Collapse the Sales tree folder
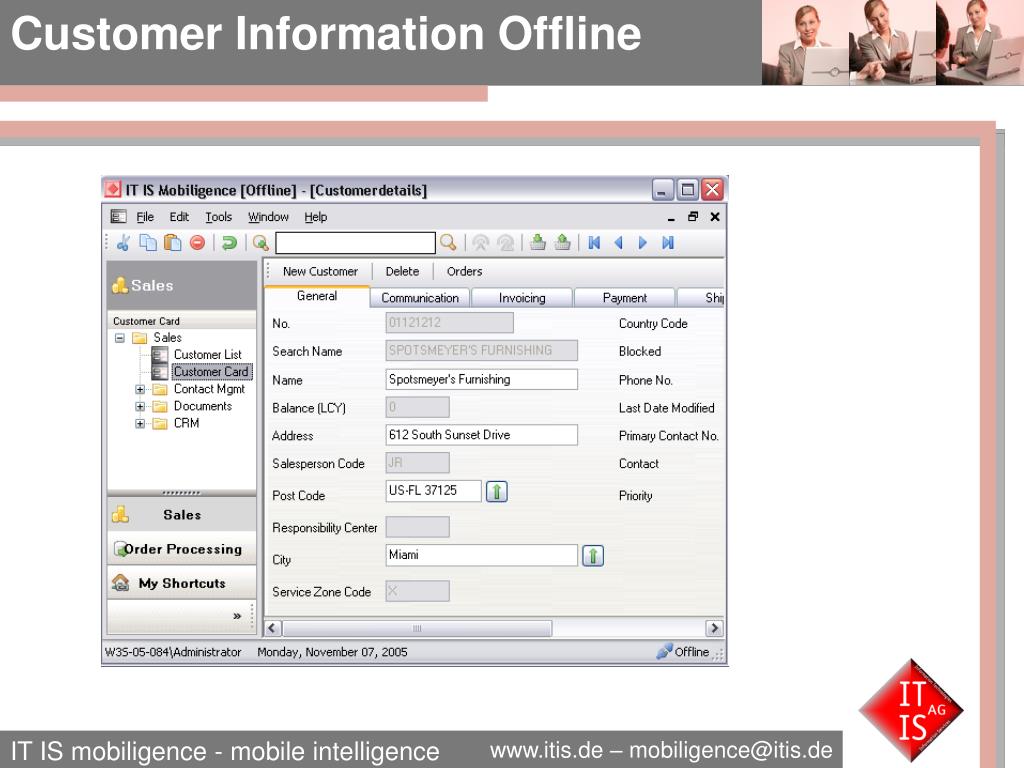Viewport: 1024px width, 768px height. click(x=120, y=338)
